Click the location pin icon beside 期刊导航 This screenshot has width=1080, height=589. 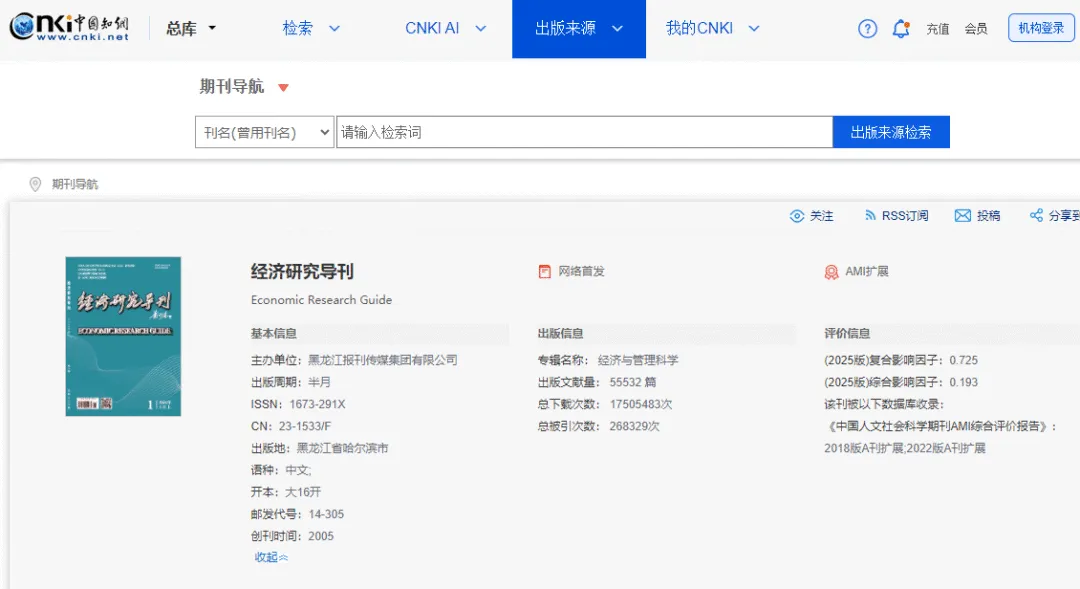pos(35,184)
